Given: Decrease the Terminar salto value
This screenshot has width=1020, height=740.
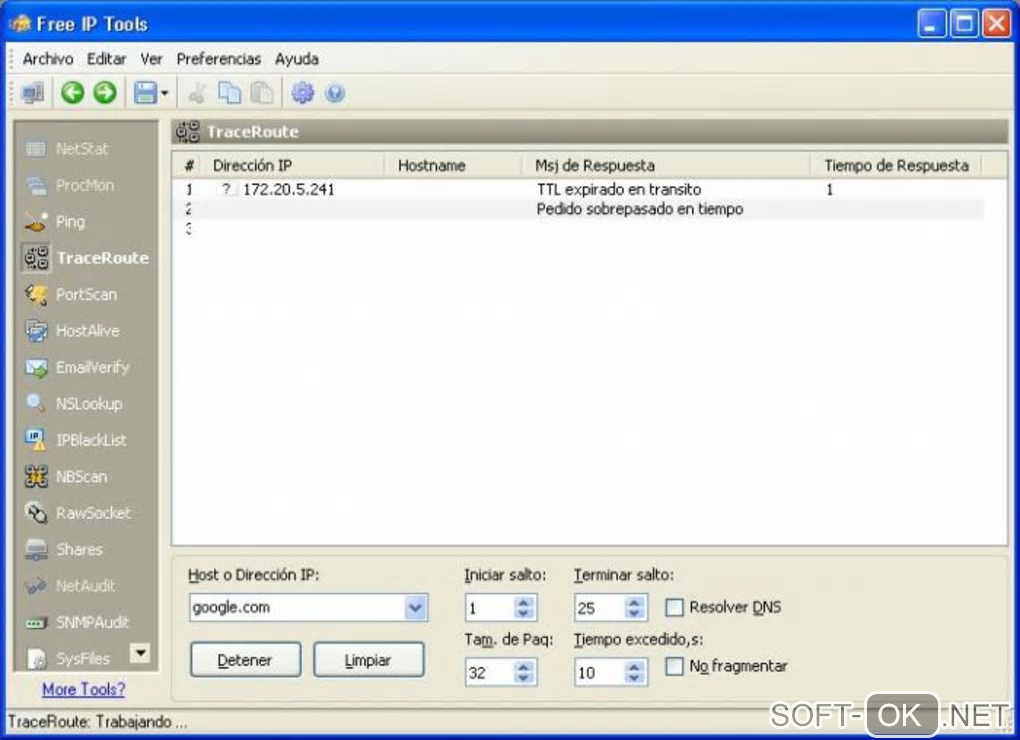Looking at the screenshot, I should (634, 613).
